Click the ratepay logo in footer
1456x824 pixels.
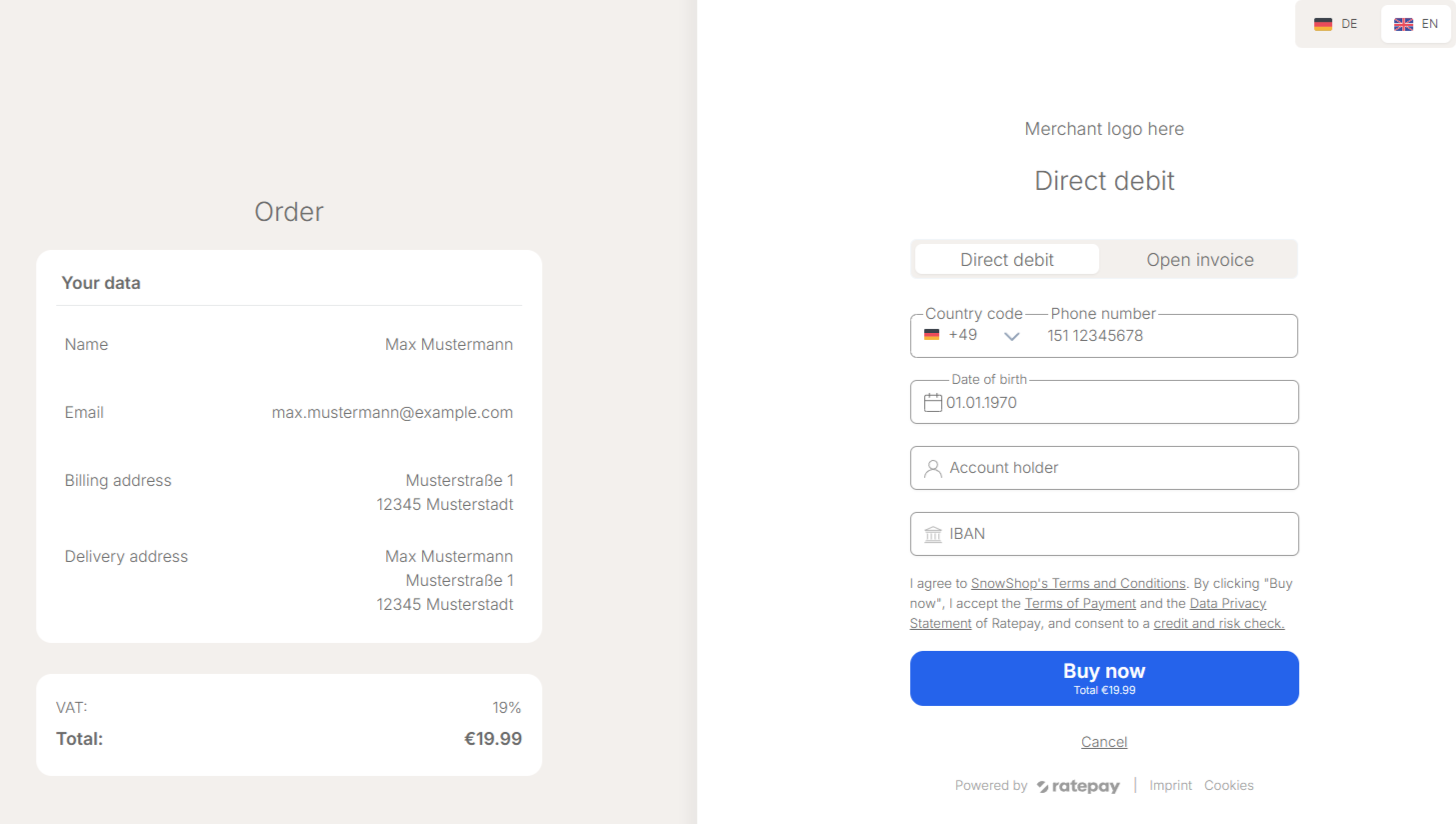(x=1078, y=786)
